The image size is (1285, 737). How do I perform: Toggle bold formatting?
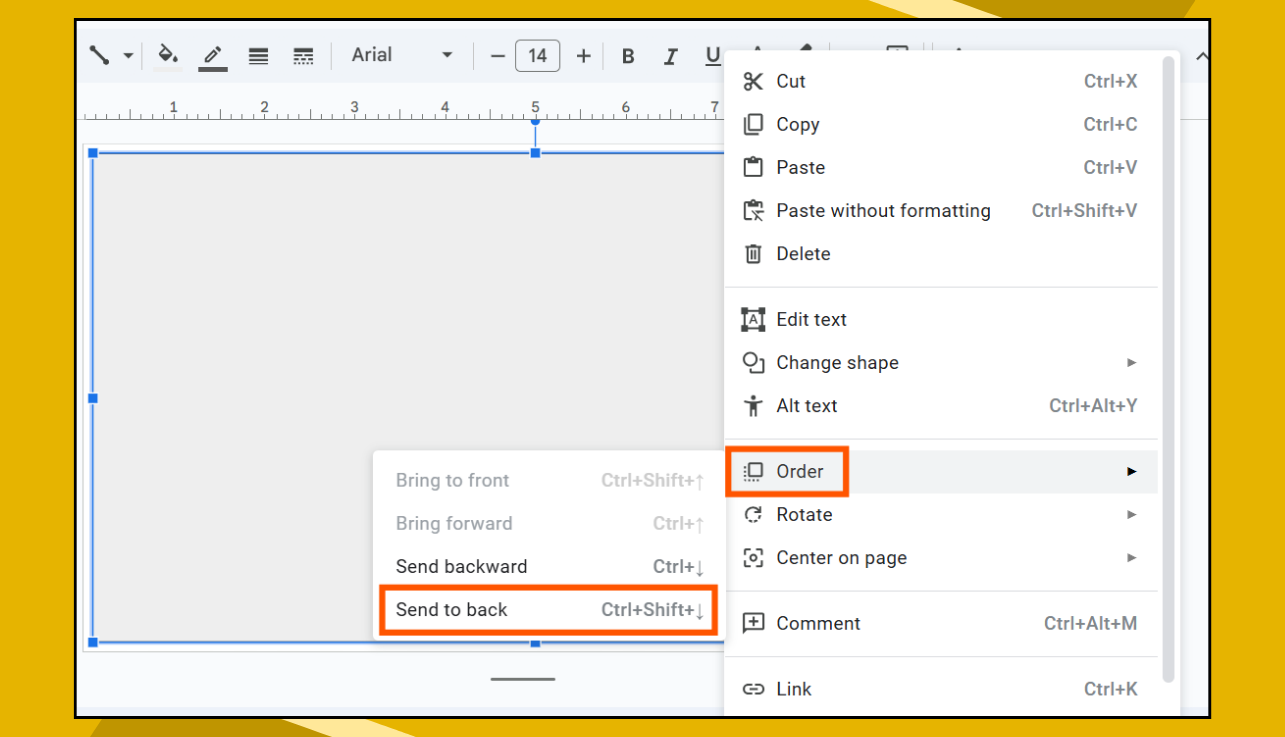[x=628, y=55]
